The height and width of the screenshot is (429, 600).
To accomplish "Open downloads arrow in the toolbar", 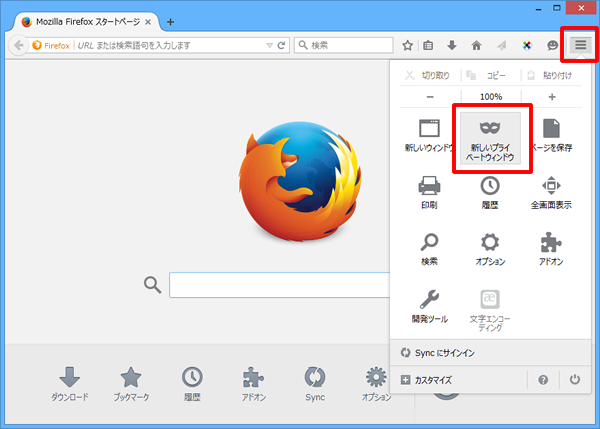I will 452,46.
